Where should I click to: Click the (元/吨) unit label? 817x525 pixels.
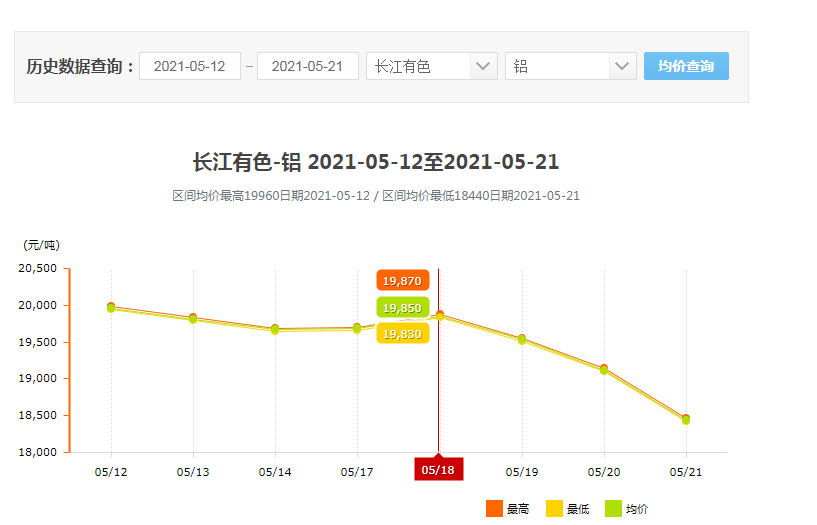[42, 245]
